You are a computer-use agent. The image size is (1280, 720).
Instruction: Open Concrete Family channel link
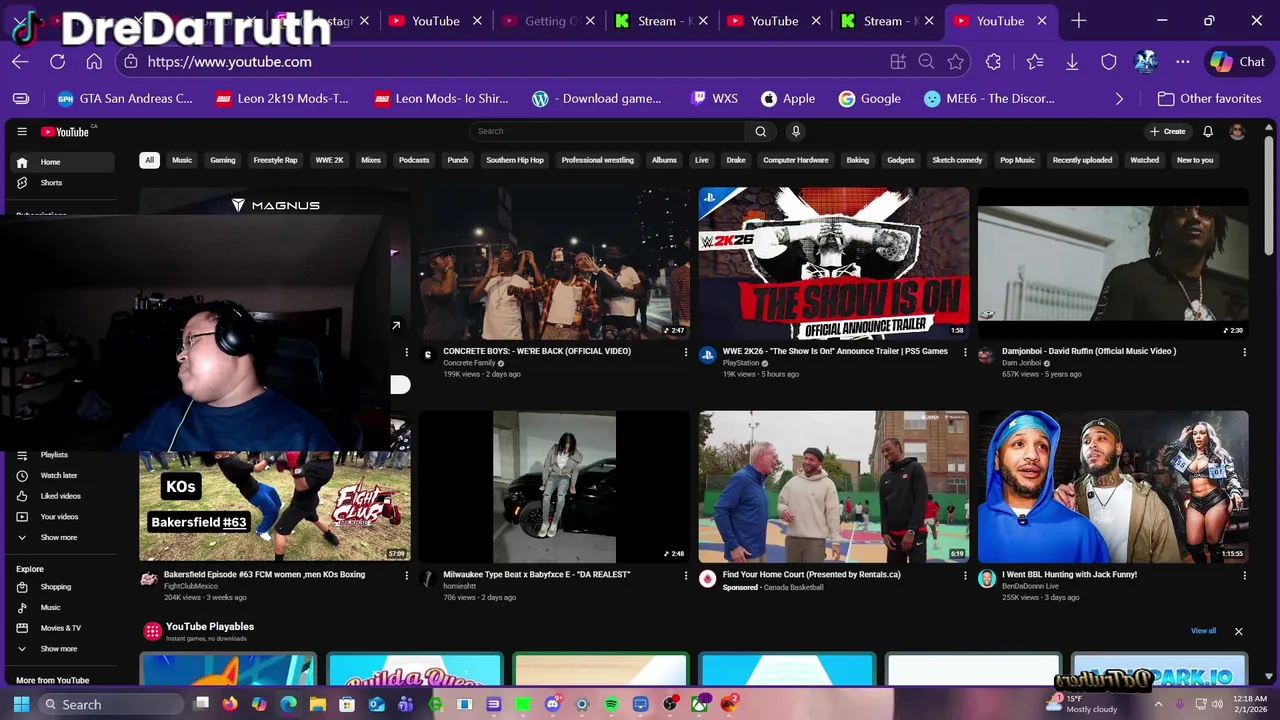point(469,363)
